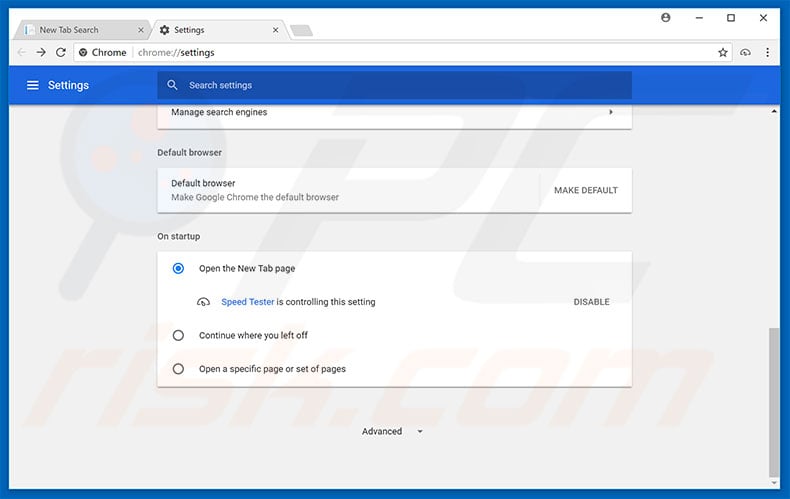The image size is (790, 499).
Task: Click the scrollbar down arrow
Action: click(774, 483)
